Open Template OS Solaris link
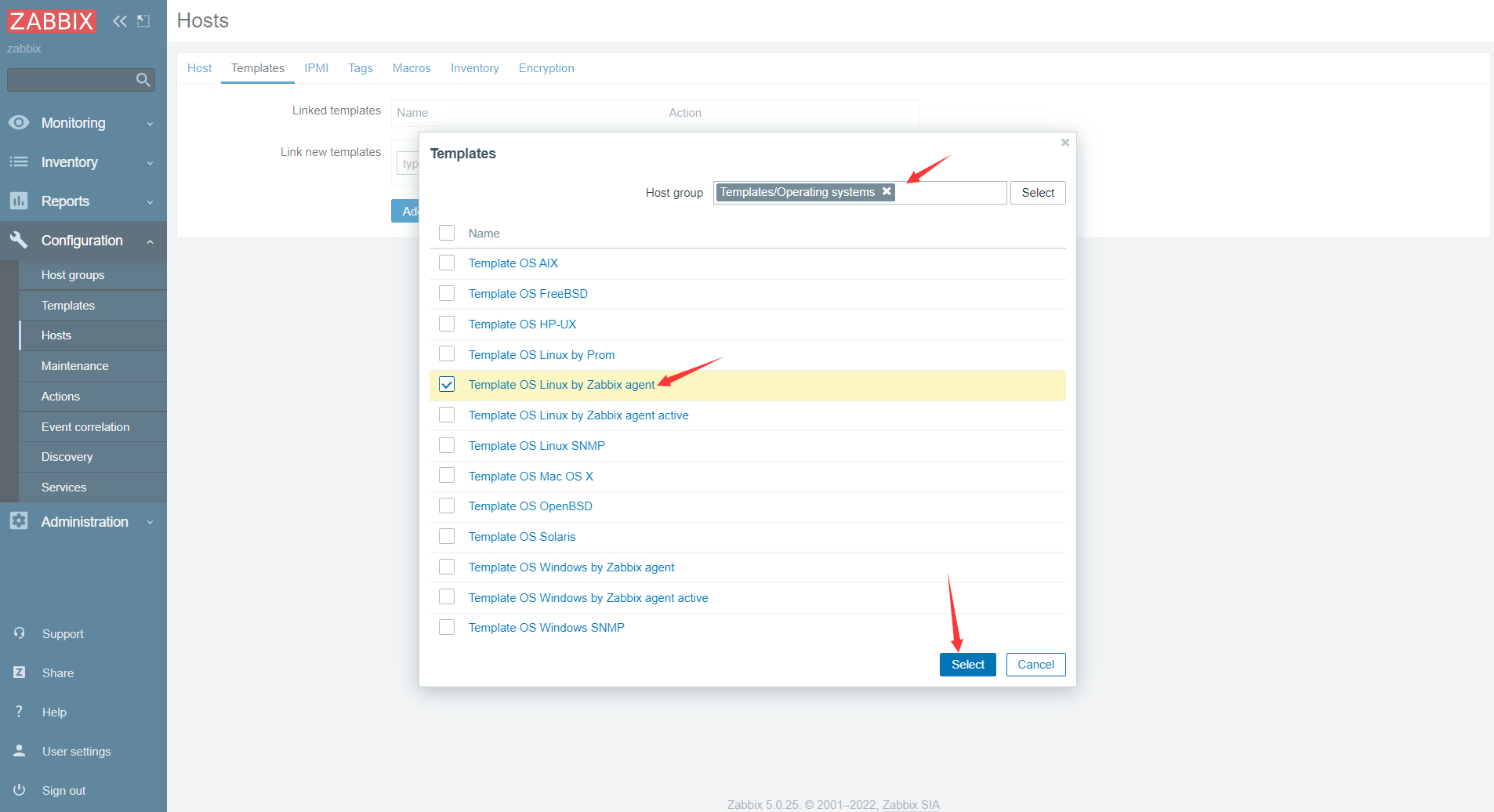1494x812 pixels. tap(522, 537)
